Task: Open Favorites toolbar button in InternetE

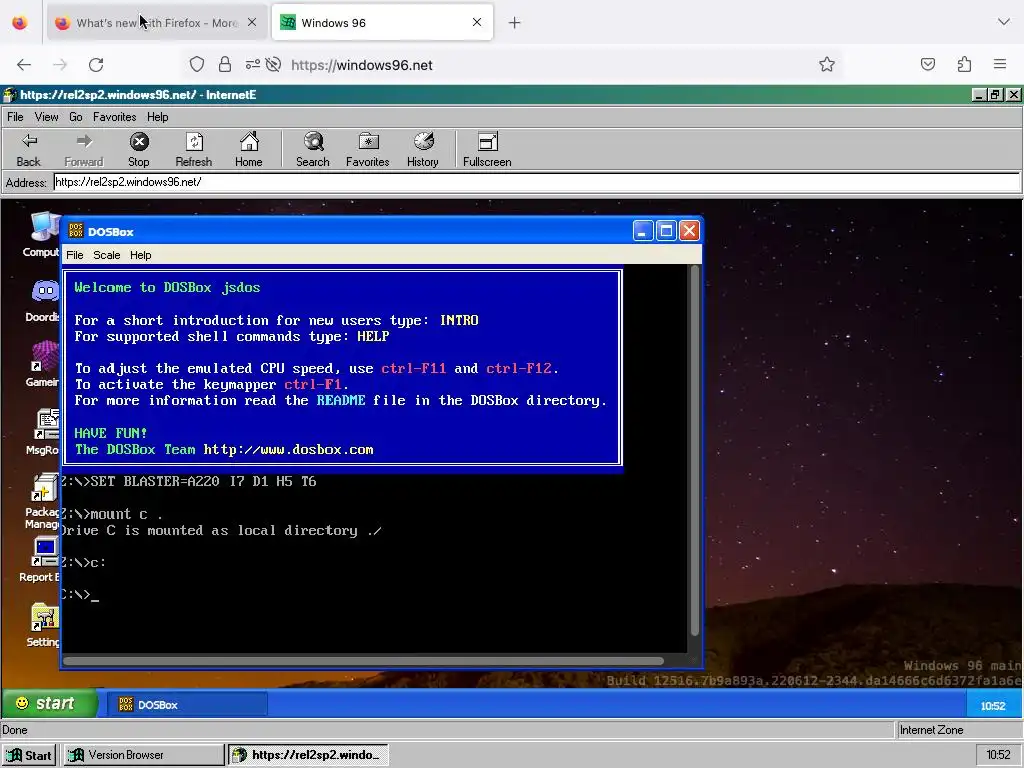Action: [x=368, y=150]
